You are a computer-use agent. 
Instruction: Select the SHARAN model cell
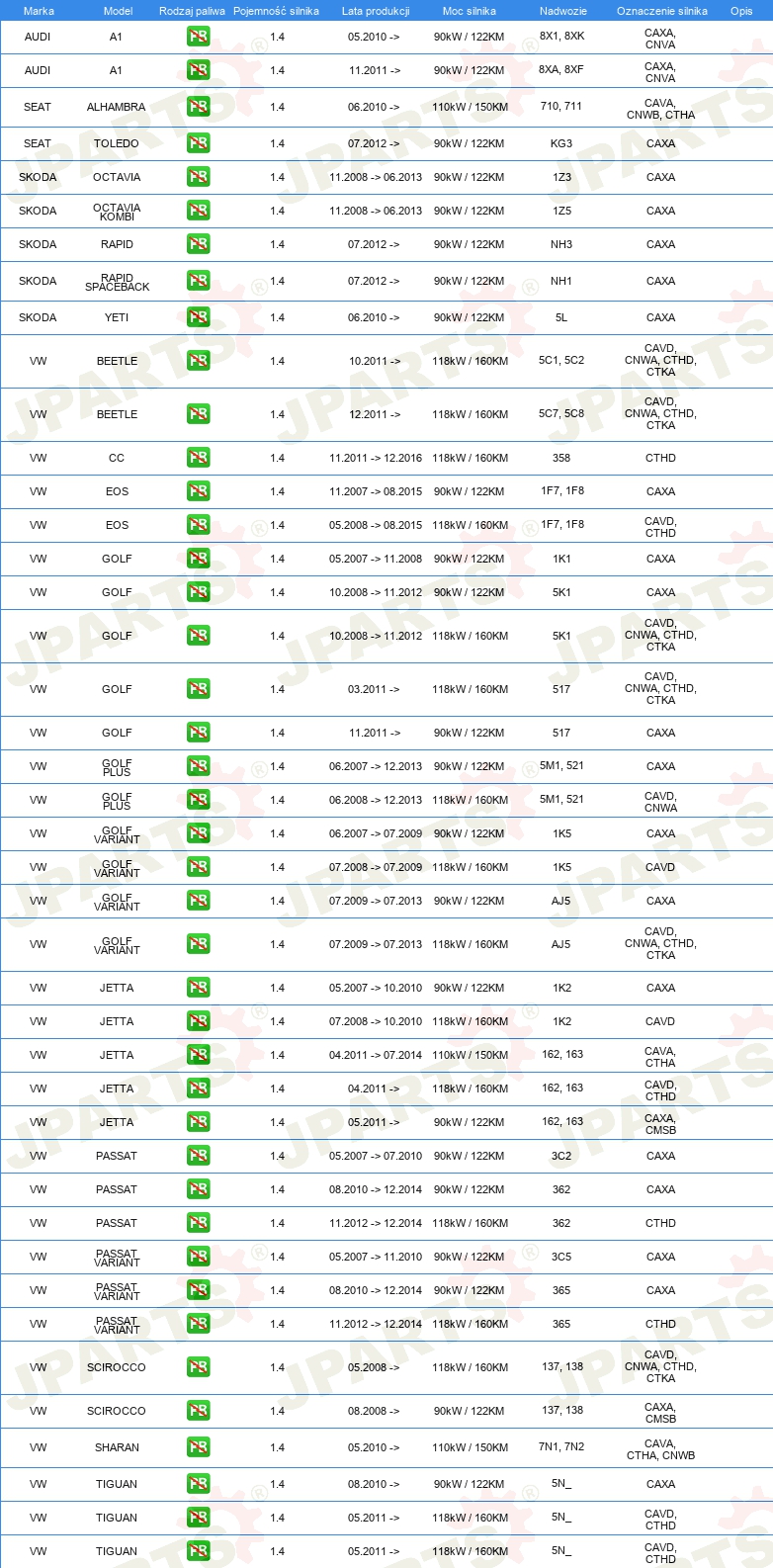pos(117,1447)
